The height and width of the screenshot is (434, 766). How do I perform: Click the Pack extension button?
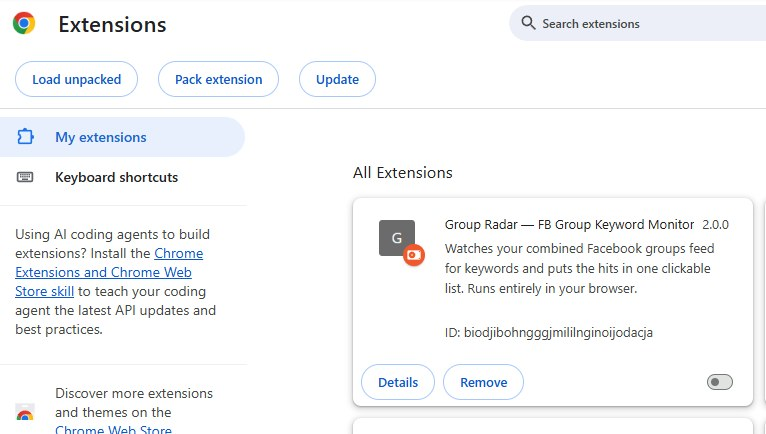tap(218, 79)
